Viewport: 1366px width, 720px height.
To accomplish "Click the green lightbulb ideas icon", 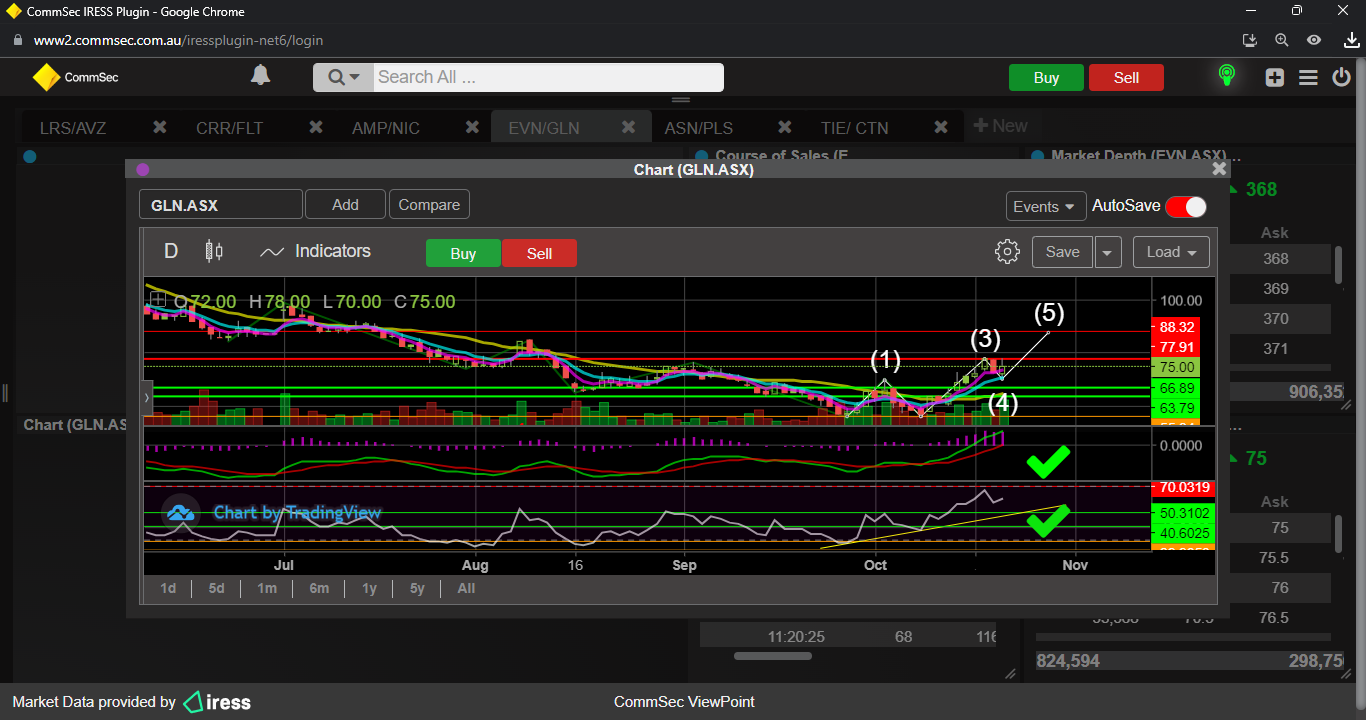I will (1226, 77).
